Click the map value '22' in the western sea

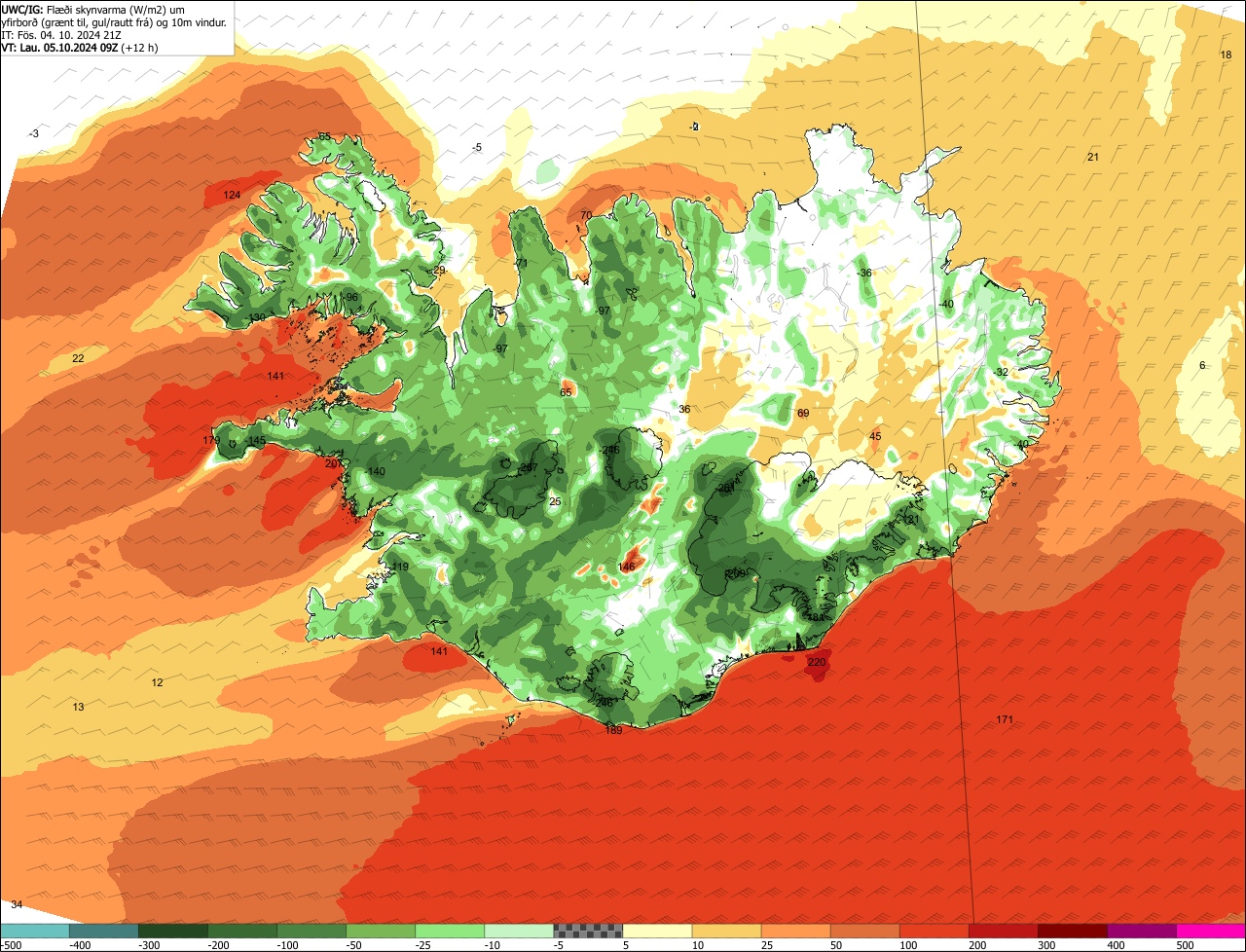(78, 359)
